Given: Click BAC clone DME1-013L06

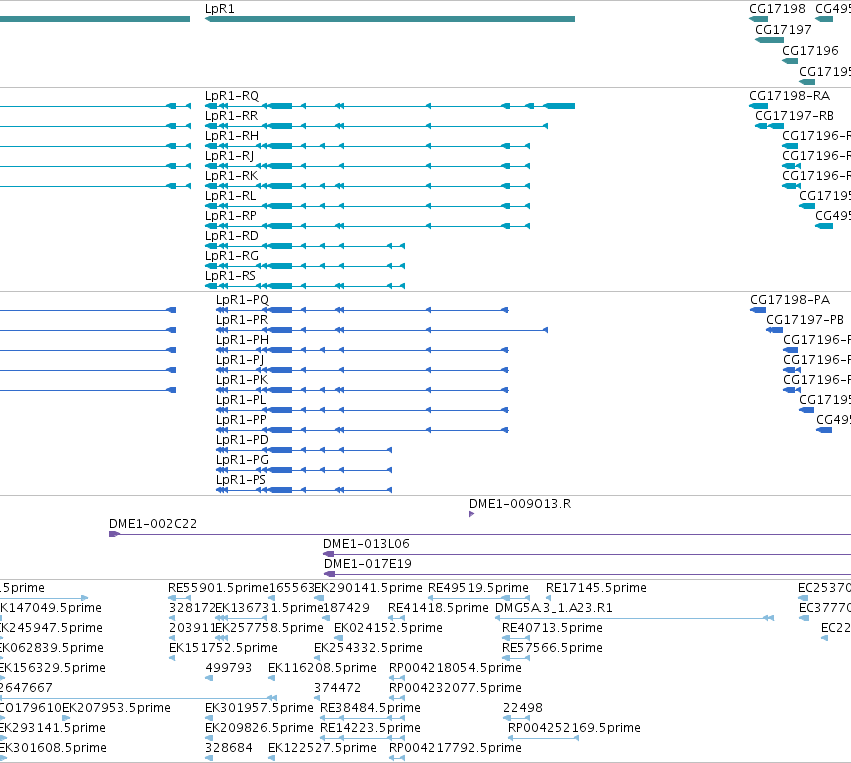Looking at the screenshot, I should coord(366,544).
